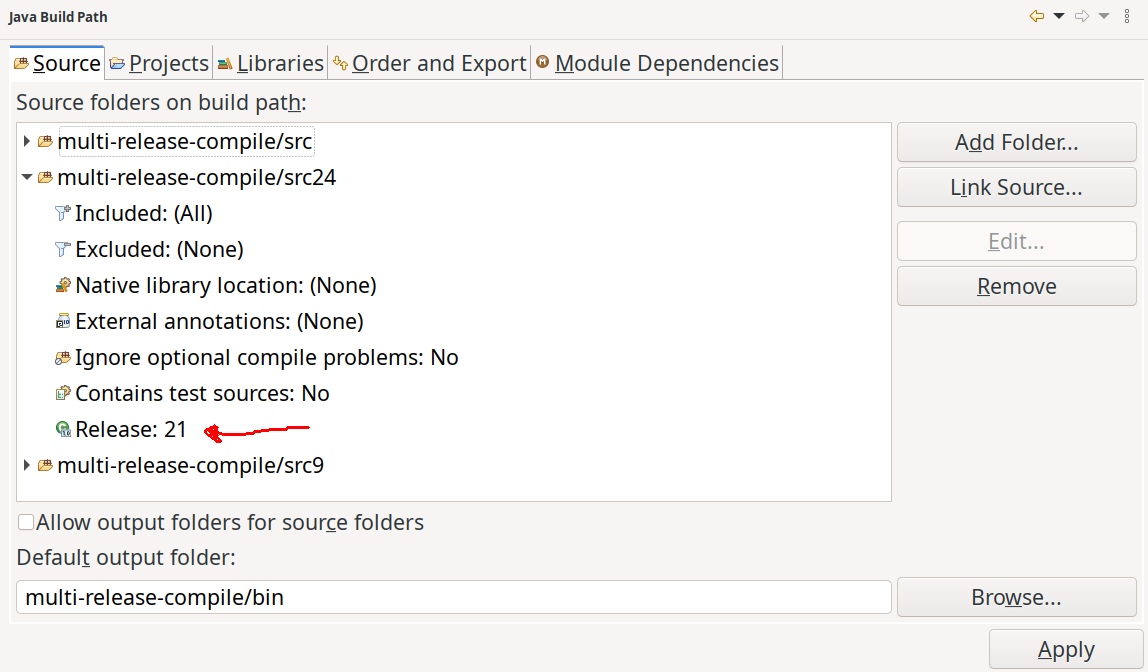Image resolution: width=1148 pixels, height=672 pixels.
Task: Click the Release attribute globe icon
Action: point(63,429)
